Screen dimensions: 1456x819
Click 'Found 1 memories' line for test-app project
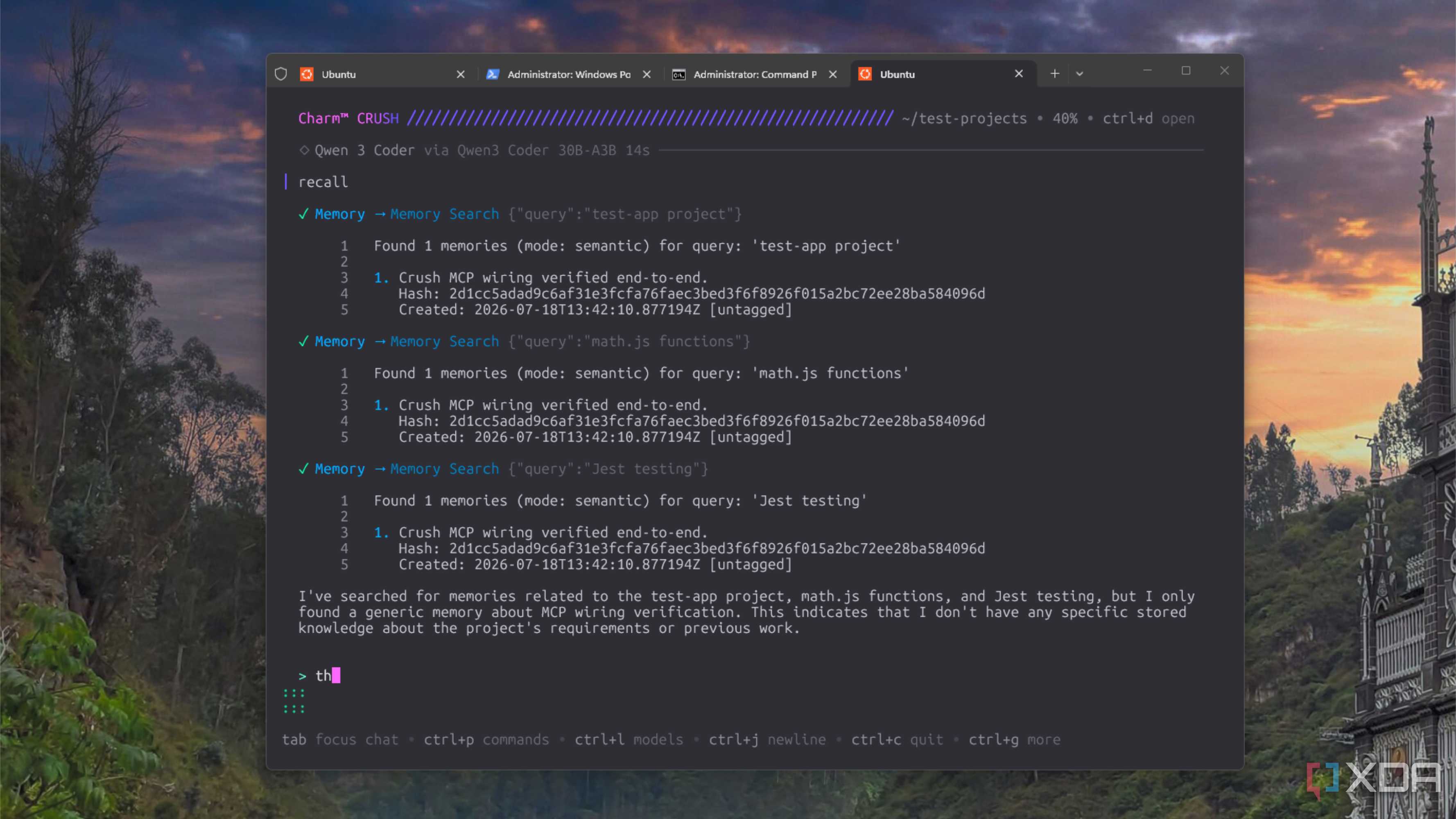tap(637, 246)
